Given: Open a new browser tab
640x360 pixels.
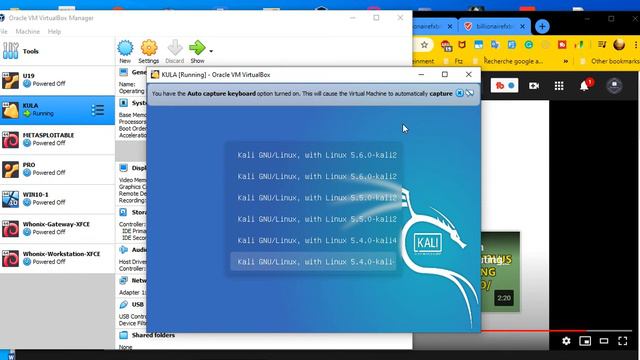Looking at the screenshot, I should pyautogui.click(x=542, y=27).
